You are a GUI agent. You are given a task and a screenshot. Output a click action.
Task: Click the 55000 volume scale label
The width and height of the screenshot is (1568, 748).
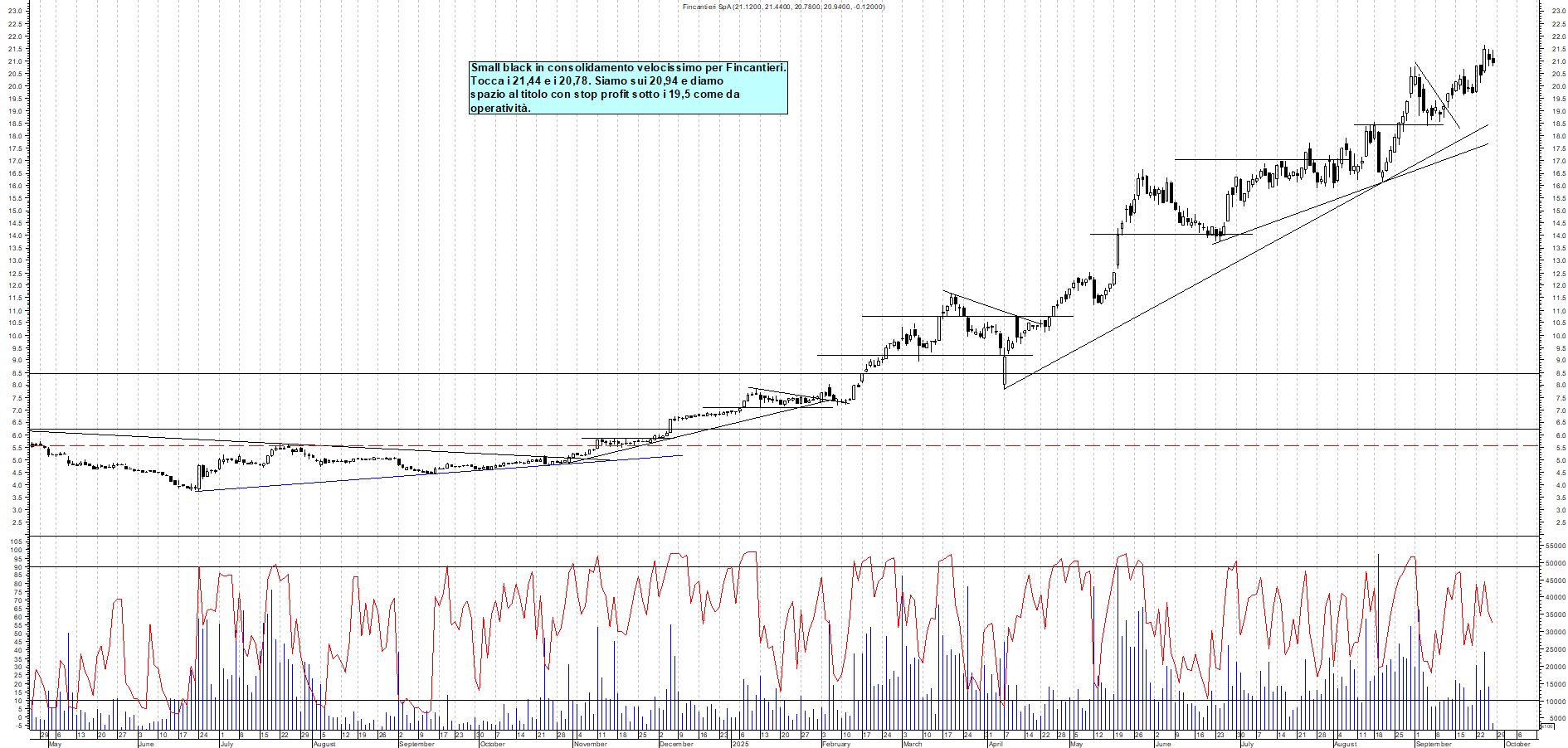(1556, 546)
